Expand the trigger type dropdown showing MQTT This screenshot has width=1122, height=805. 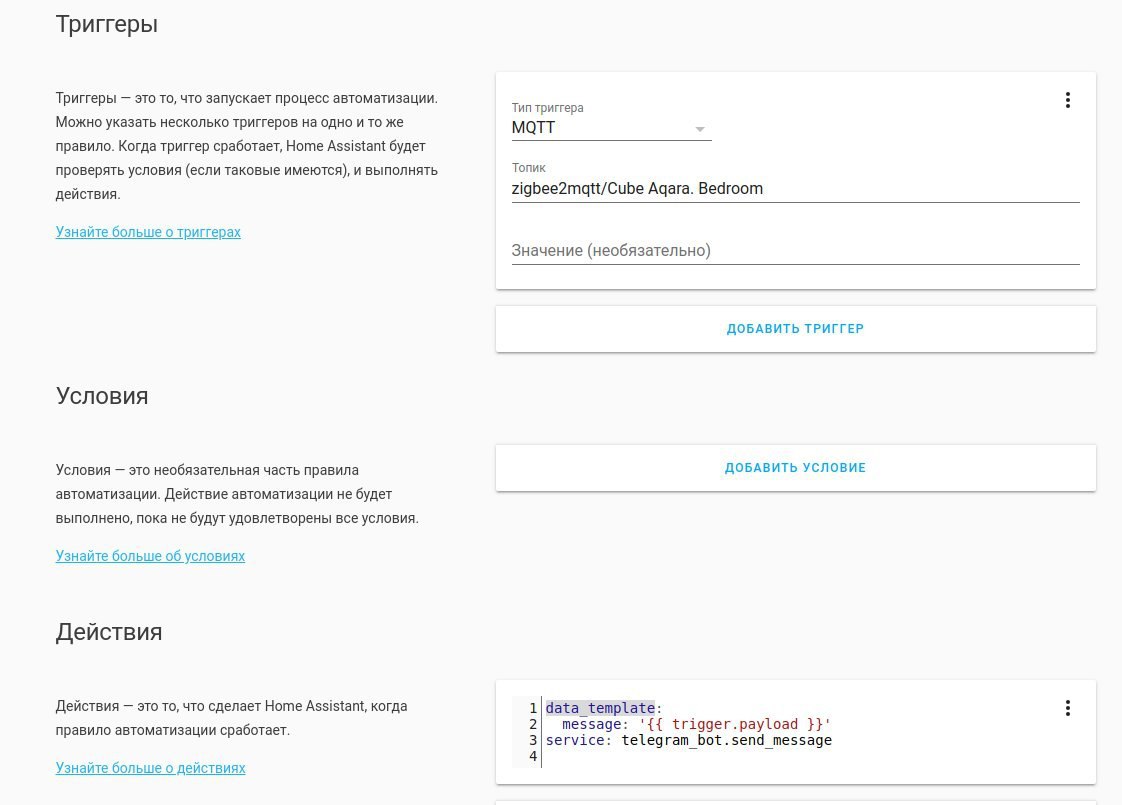(x=611, y=128)
